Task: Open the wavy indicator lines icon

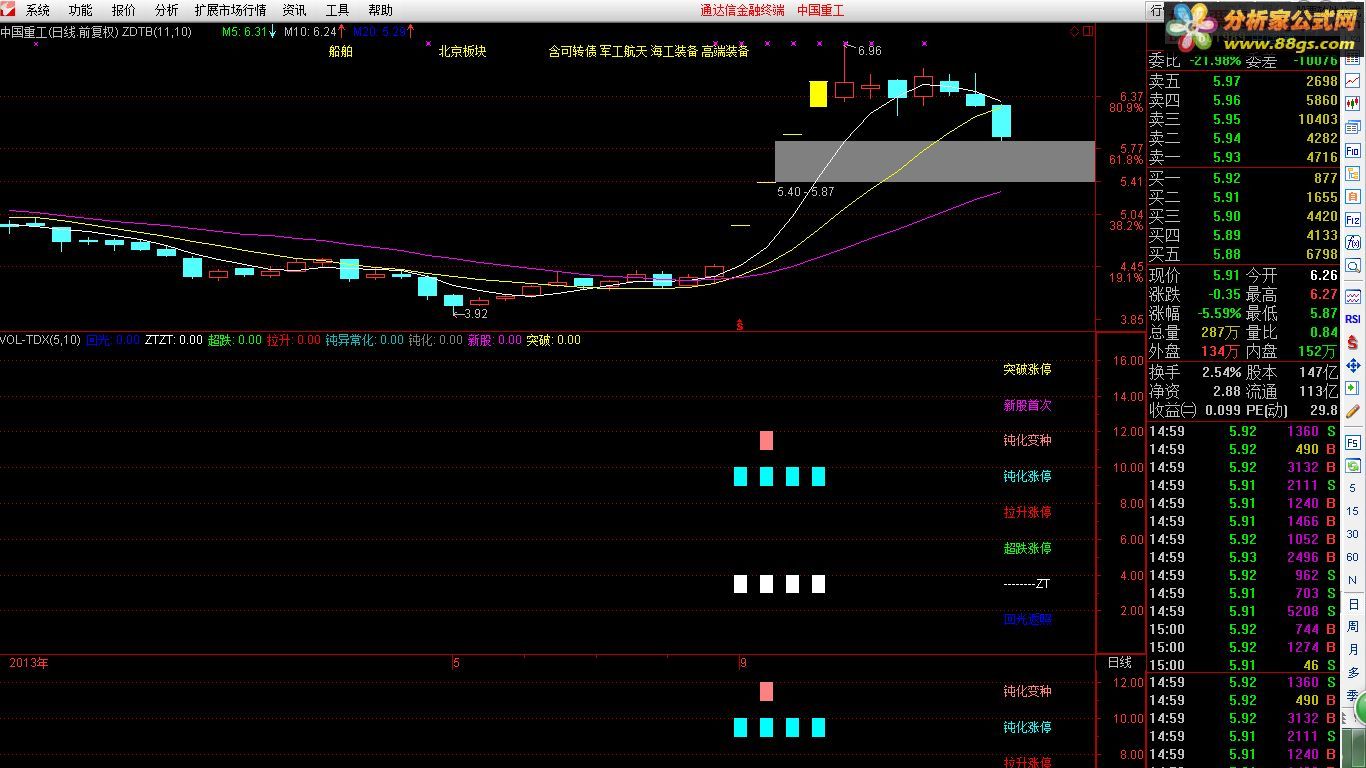Action: pyautogui.click(x=1353, y=296)
